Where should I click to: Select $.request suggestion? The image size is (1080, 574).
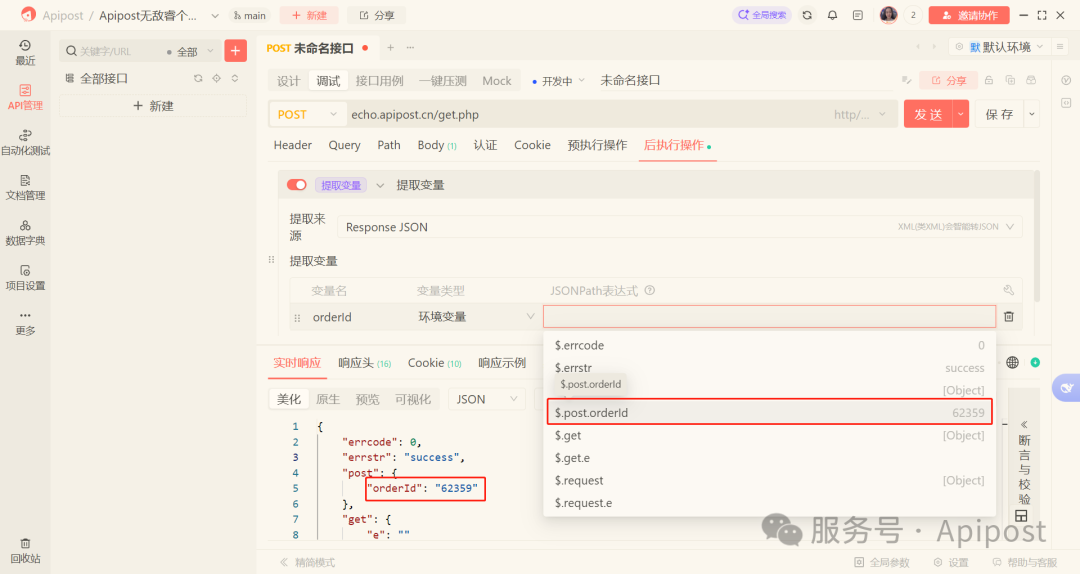click(x=770, y=480)
